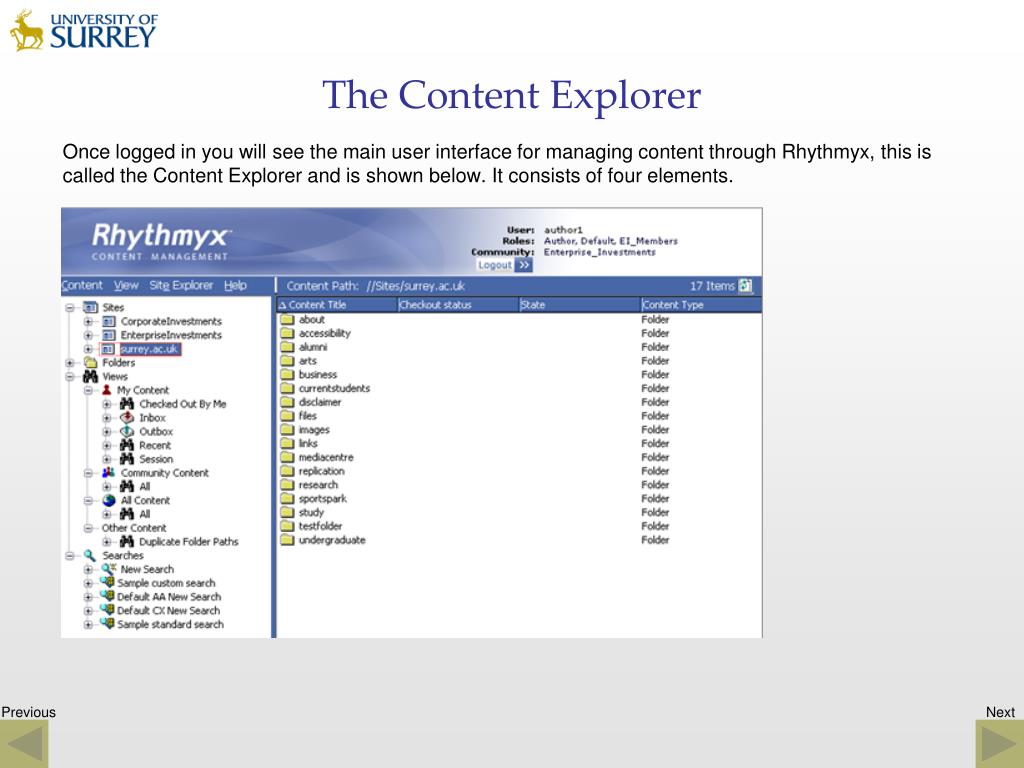This screenshot has width=1024, height=768.
Task: Select the testfolder folder row
Action: pos(520,526)
